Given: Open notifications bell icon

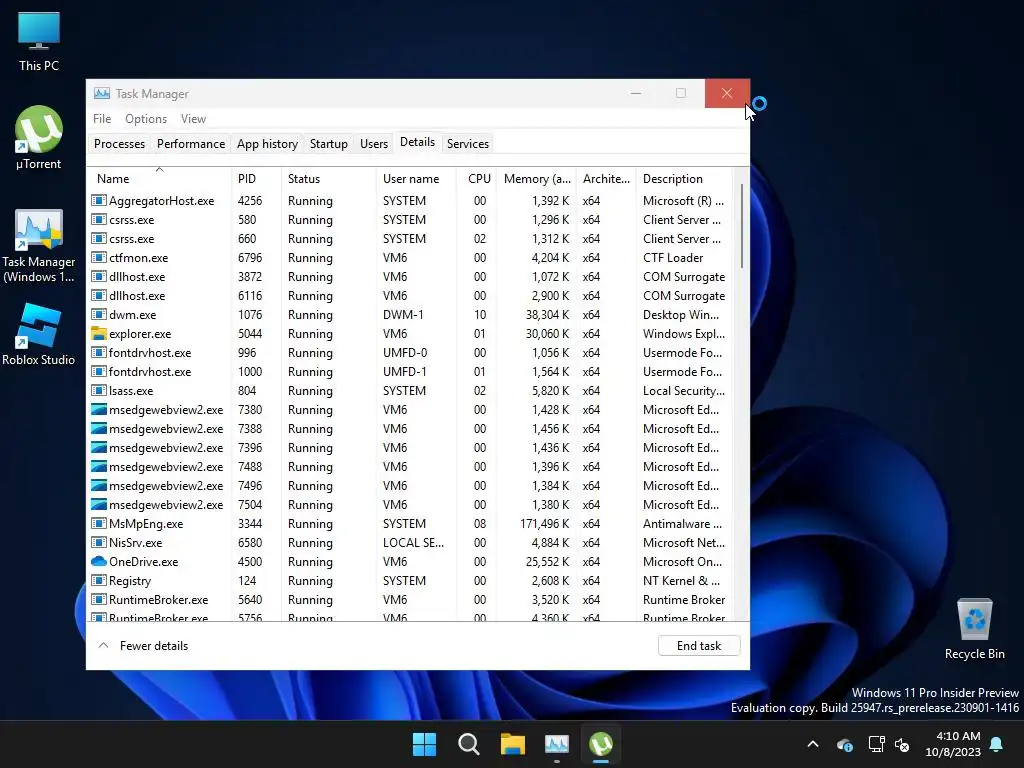Looking at the screenshot, I should click(997, 744).
